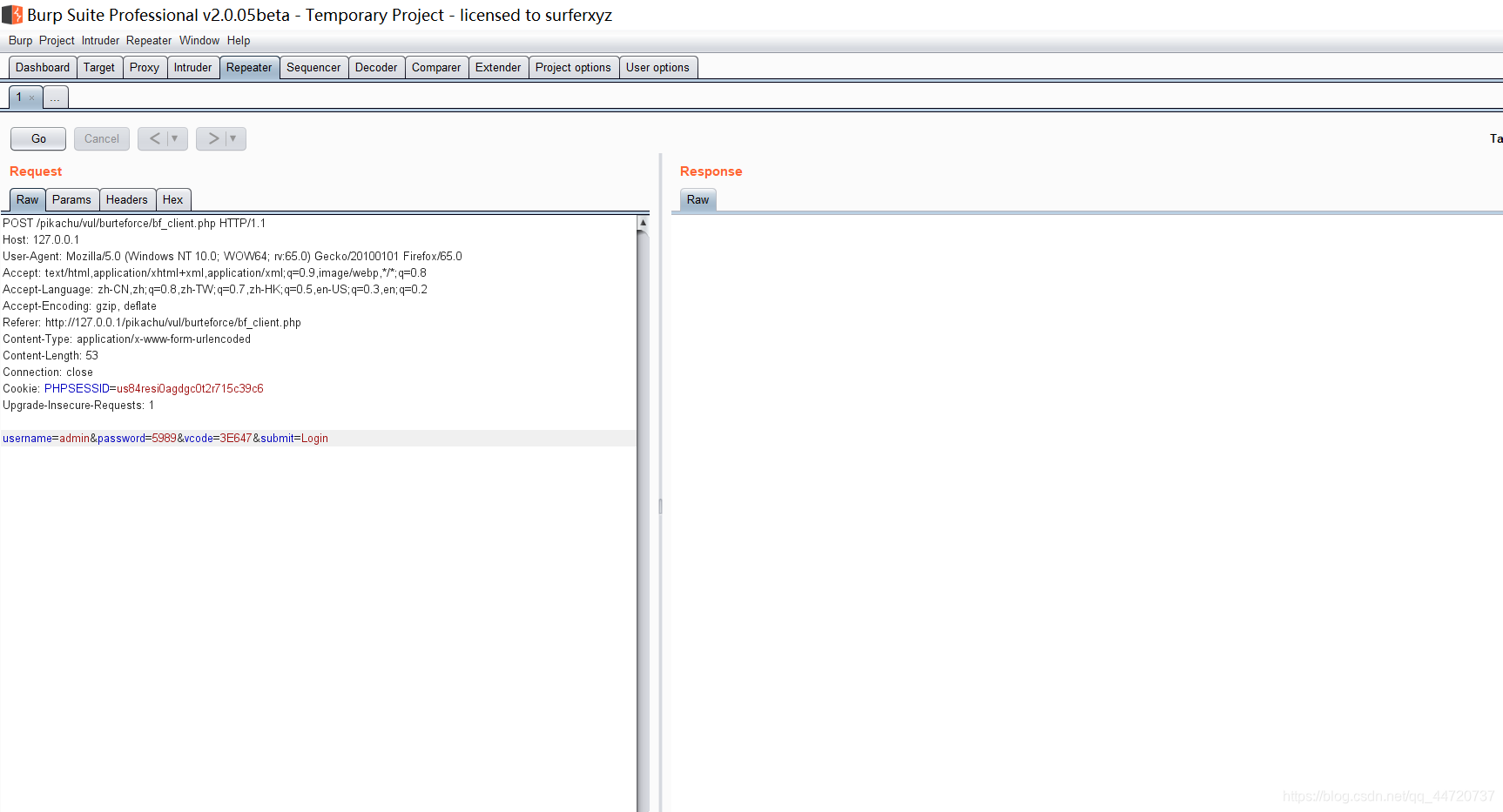Select the request Headers view tab

pos(127,199)
